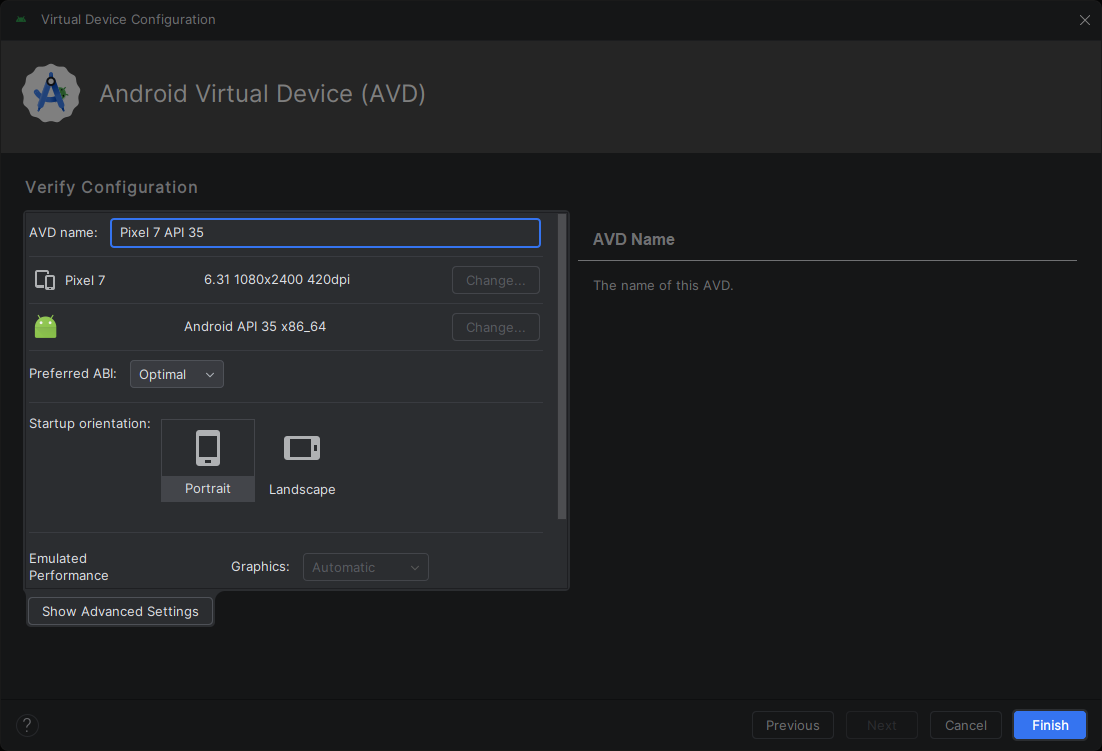Click the 'Startup orientation:' label
This screenshot has height=751, width=1102.
(x=90, y=424)
